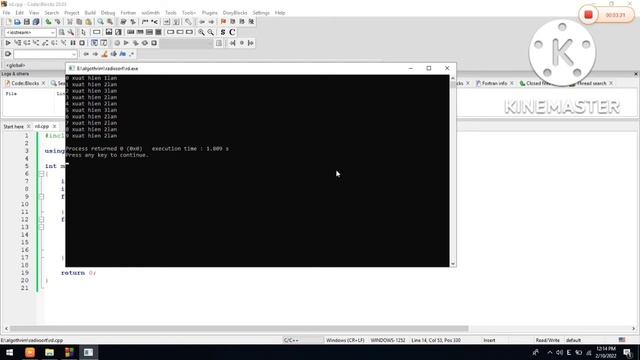Click the Save all files icon

(36, 22)
